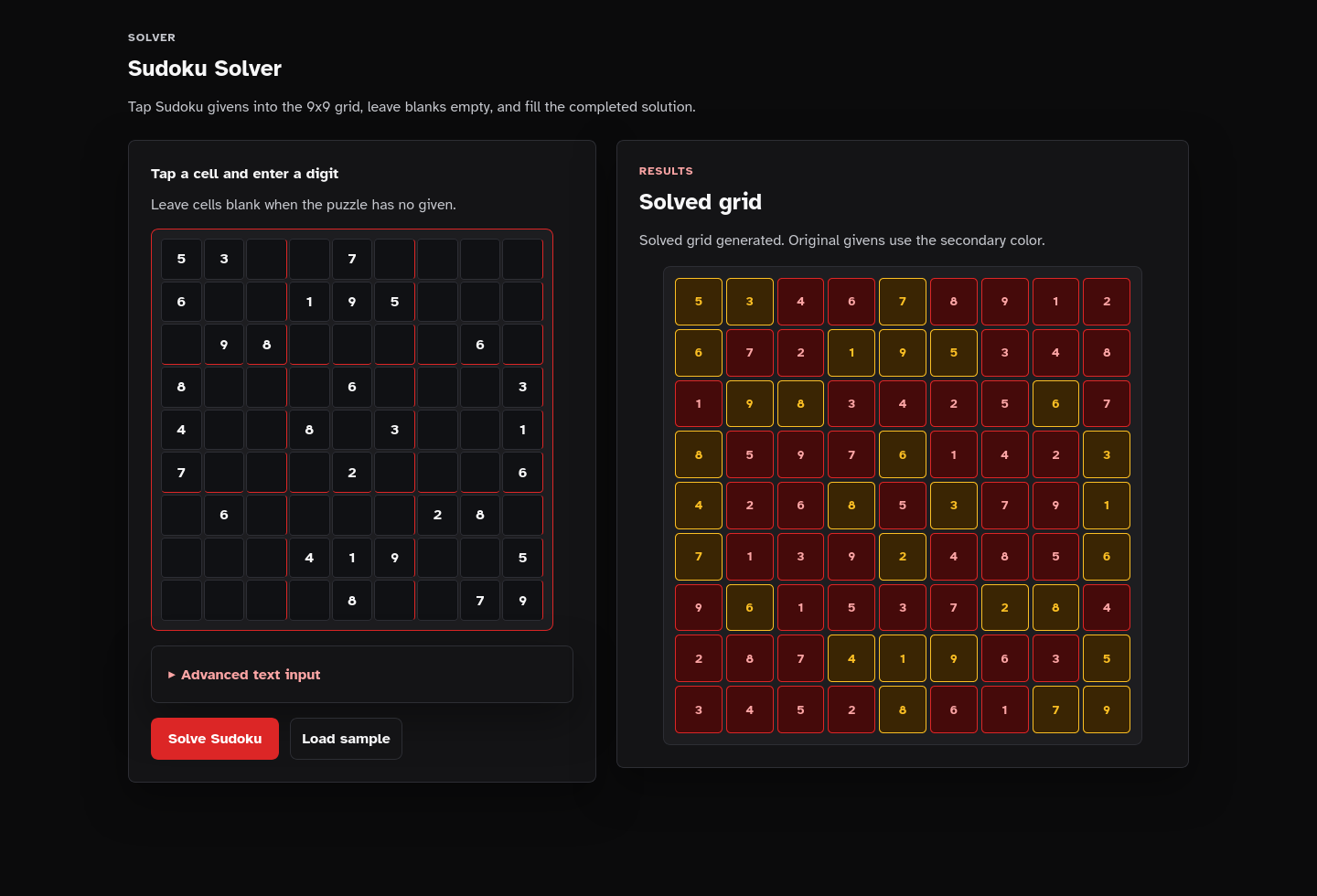Image resolution: width=1317 pixels, height=896 pixels.
Task: Select input grid cell with 3 in row 5
Action: click(395, 430)
